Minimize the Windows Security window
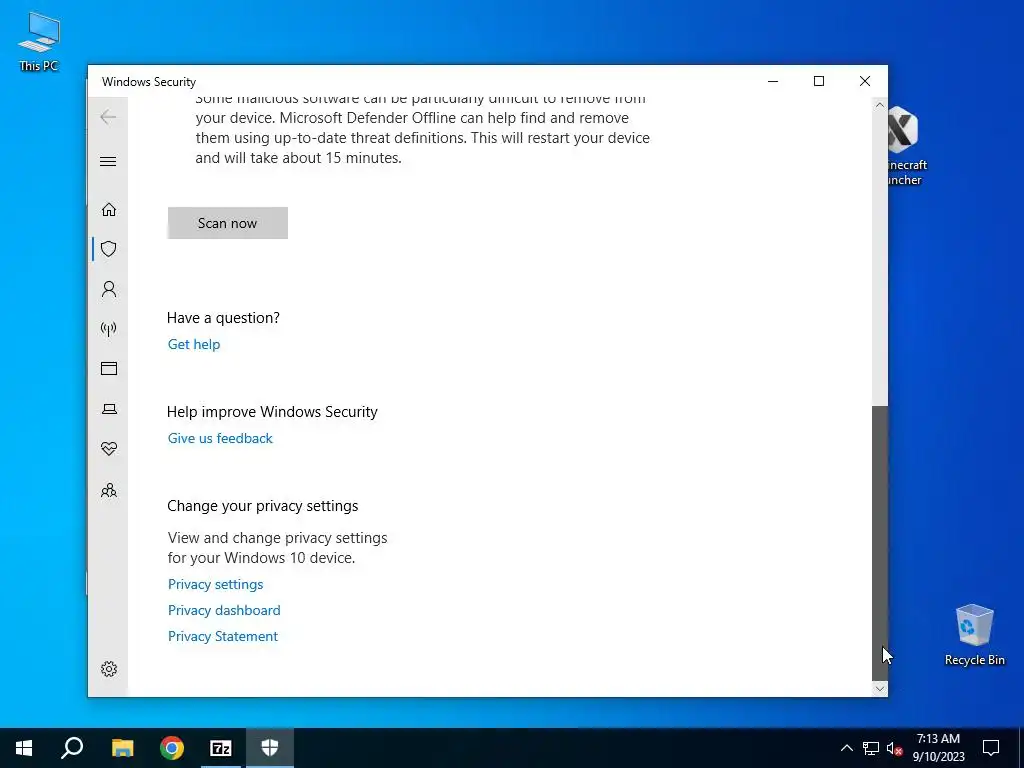 (x=773, y=81)
